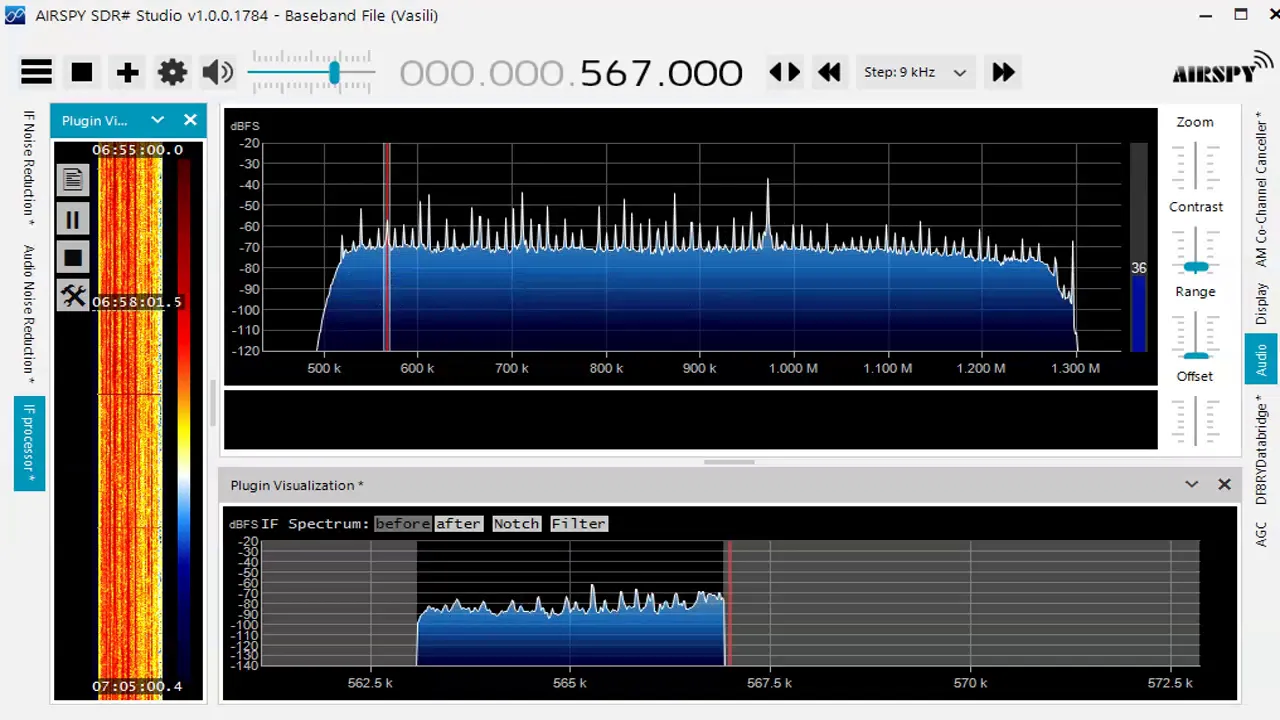Screen dimensions: 1280x720
Task: Open the Display side tab
Action: point(1261,304)
